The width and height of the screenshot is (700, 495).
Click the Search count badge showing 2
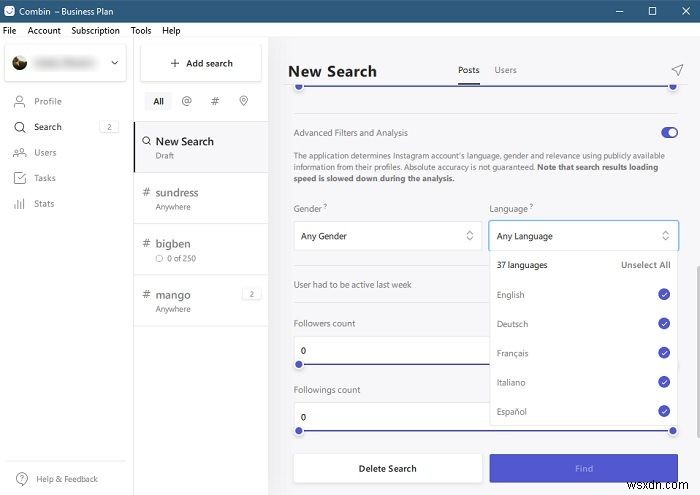tap(109, 127)
